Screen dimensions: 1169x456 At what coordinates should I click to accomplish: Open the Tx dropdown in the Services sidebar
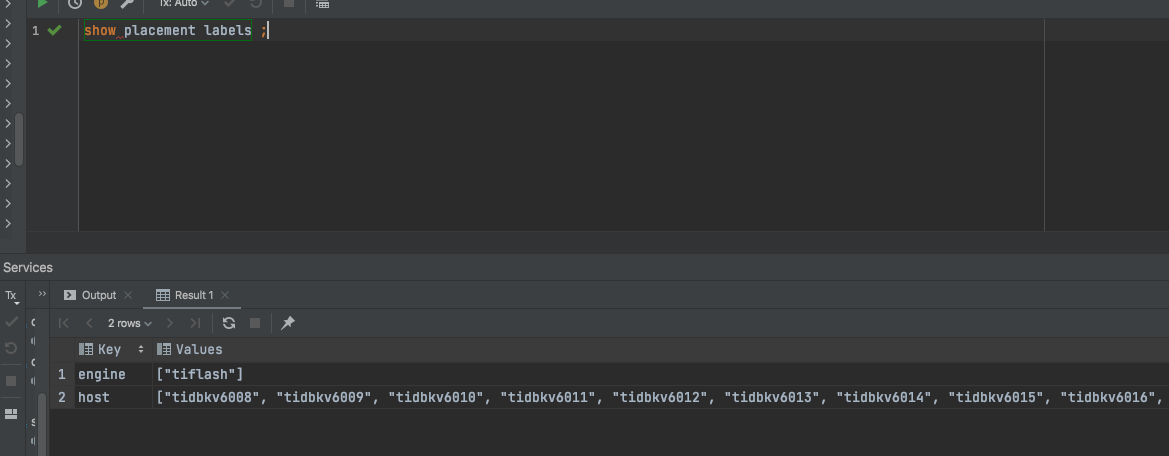pyautogui.click(x=11, y=296)
